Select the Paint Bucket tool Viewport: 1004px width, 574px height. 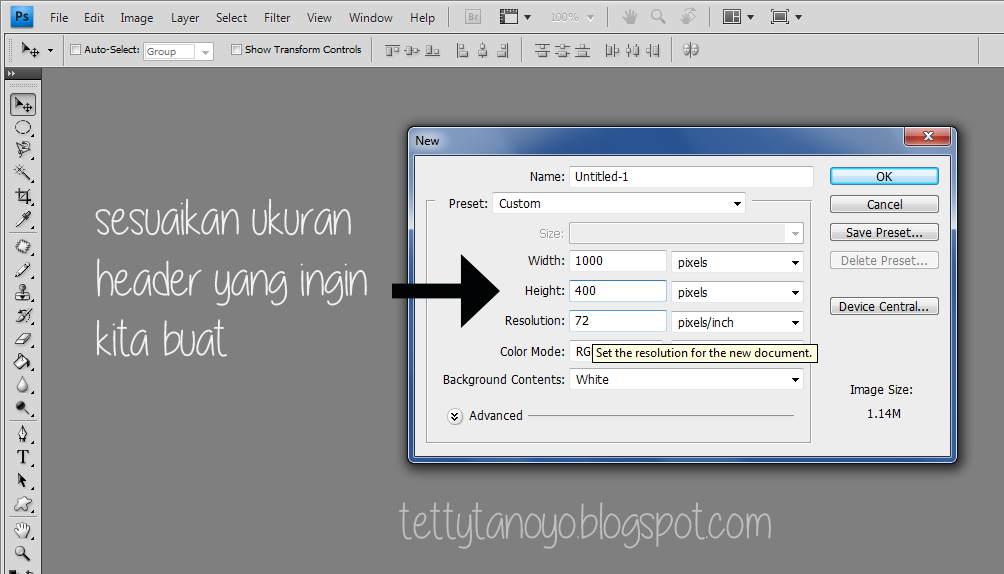22,362
